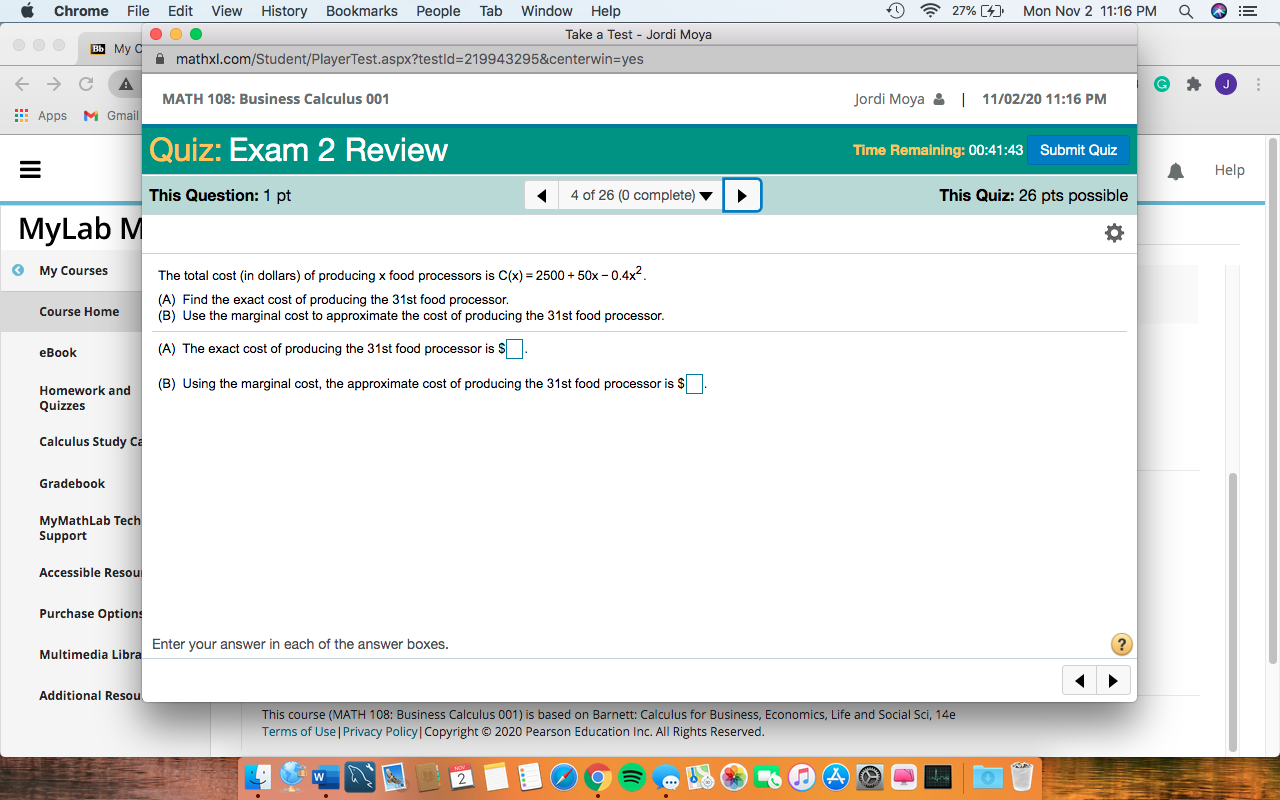The width and height of the screenshot is (1280, 800).
Task: Open eBook in MyLab sidebar
Action: 58,352
